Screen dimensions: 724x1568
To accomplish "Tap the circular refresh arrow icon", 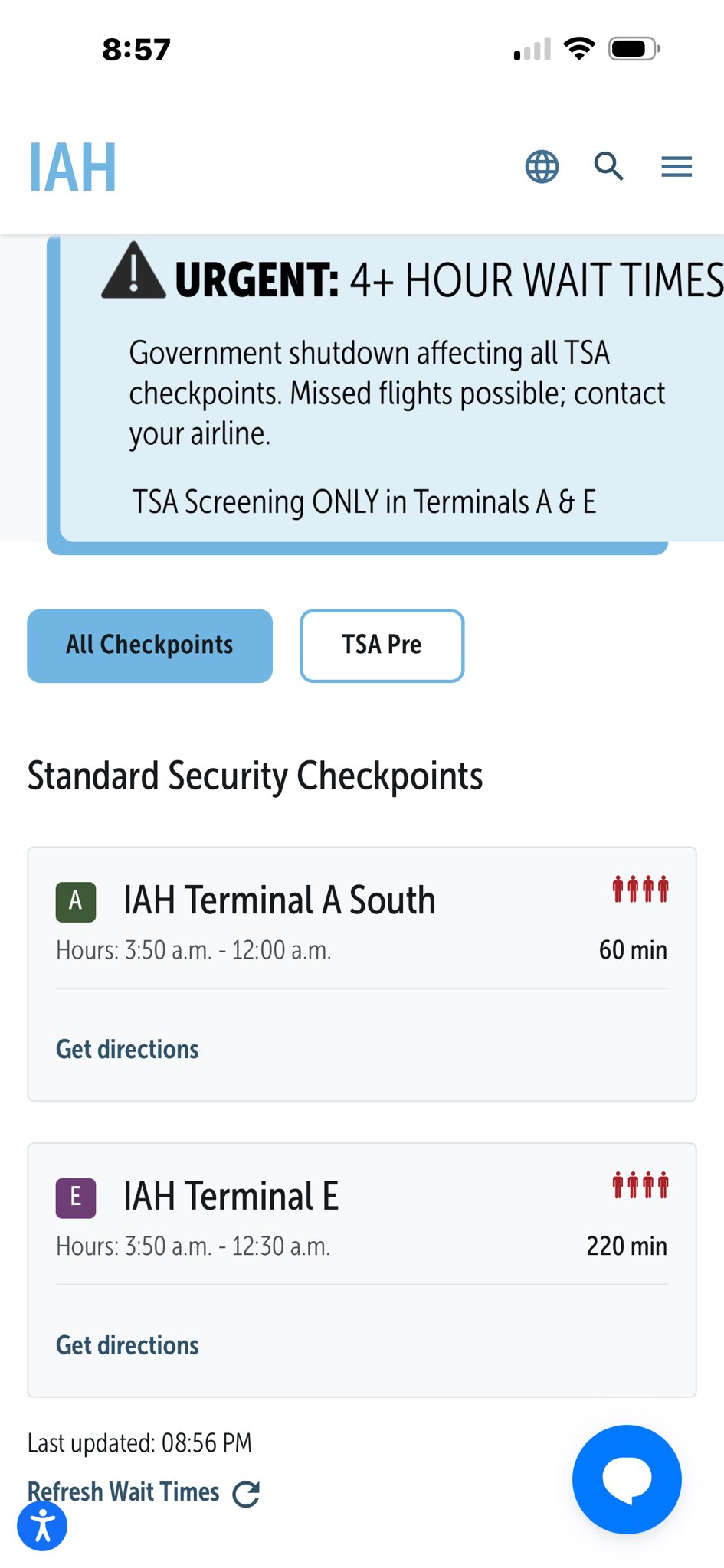I will [246, 1494].
